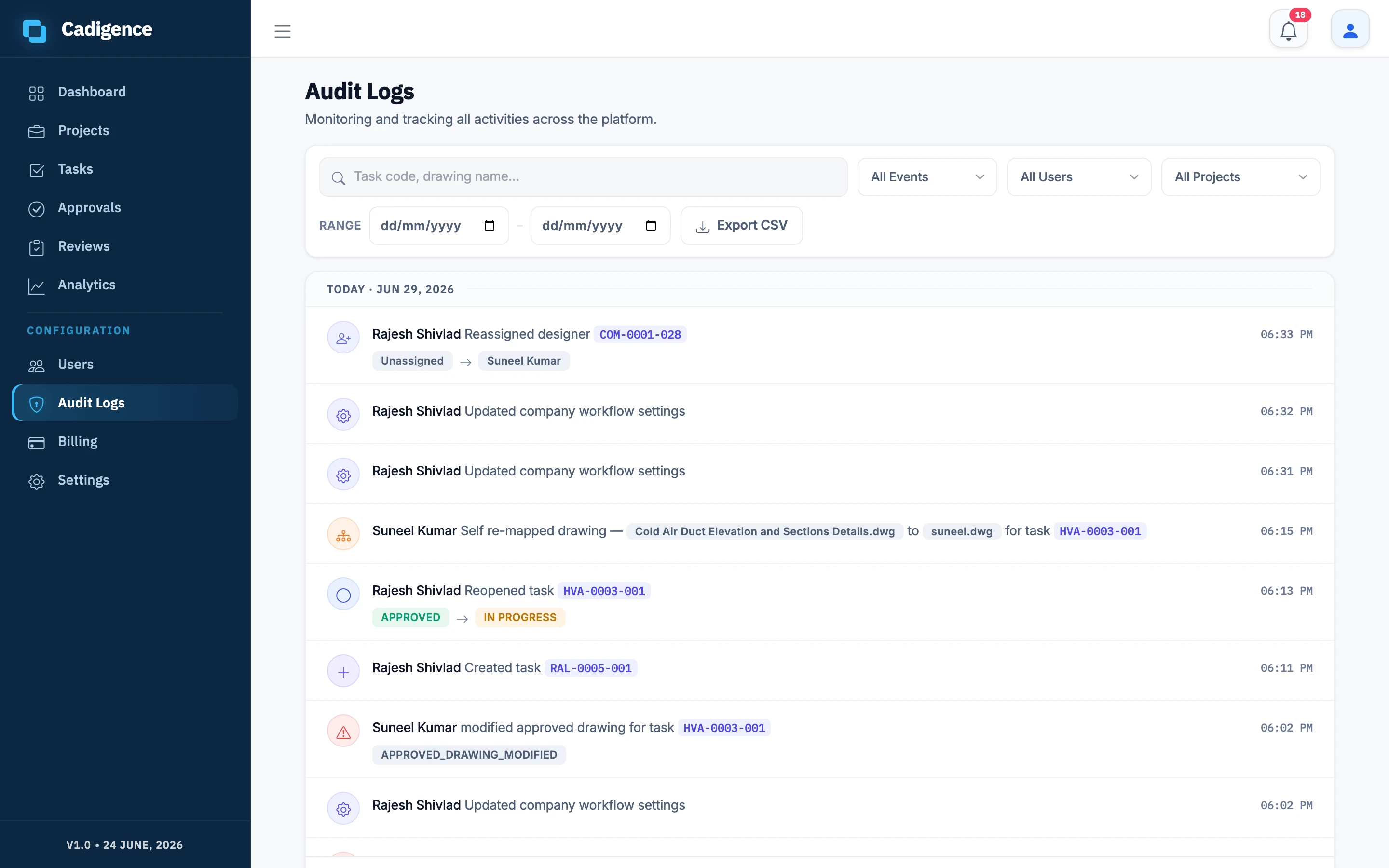Open Tasks page
Screen dimensions: 1389x868
(125, 169)
